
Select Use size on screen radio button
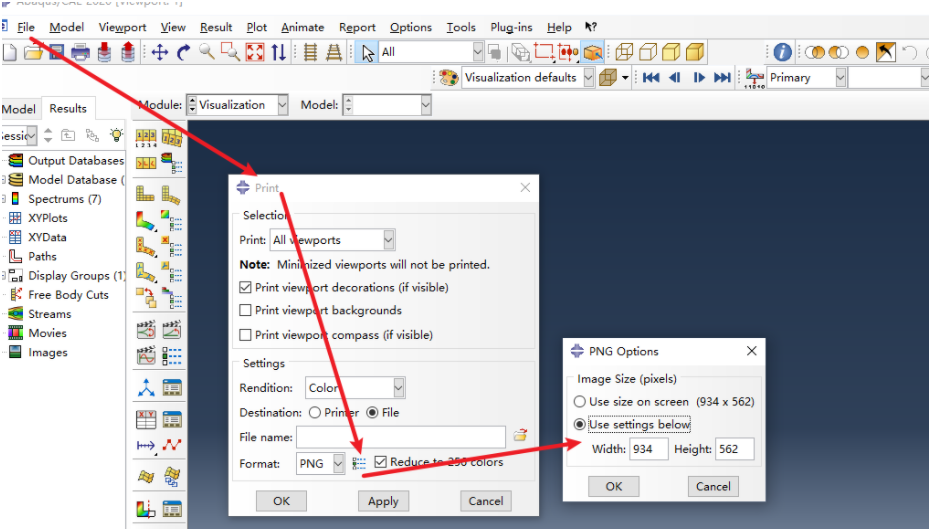[x=580, y=402]
